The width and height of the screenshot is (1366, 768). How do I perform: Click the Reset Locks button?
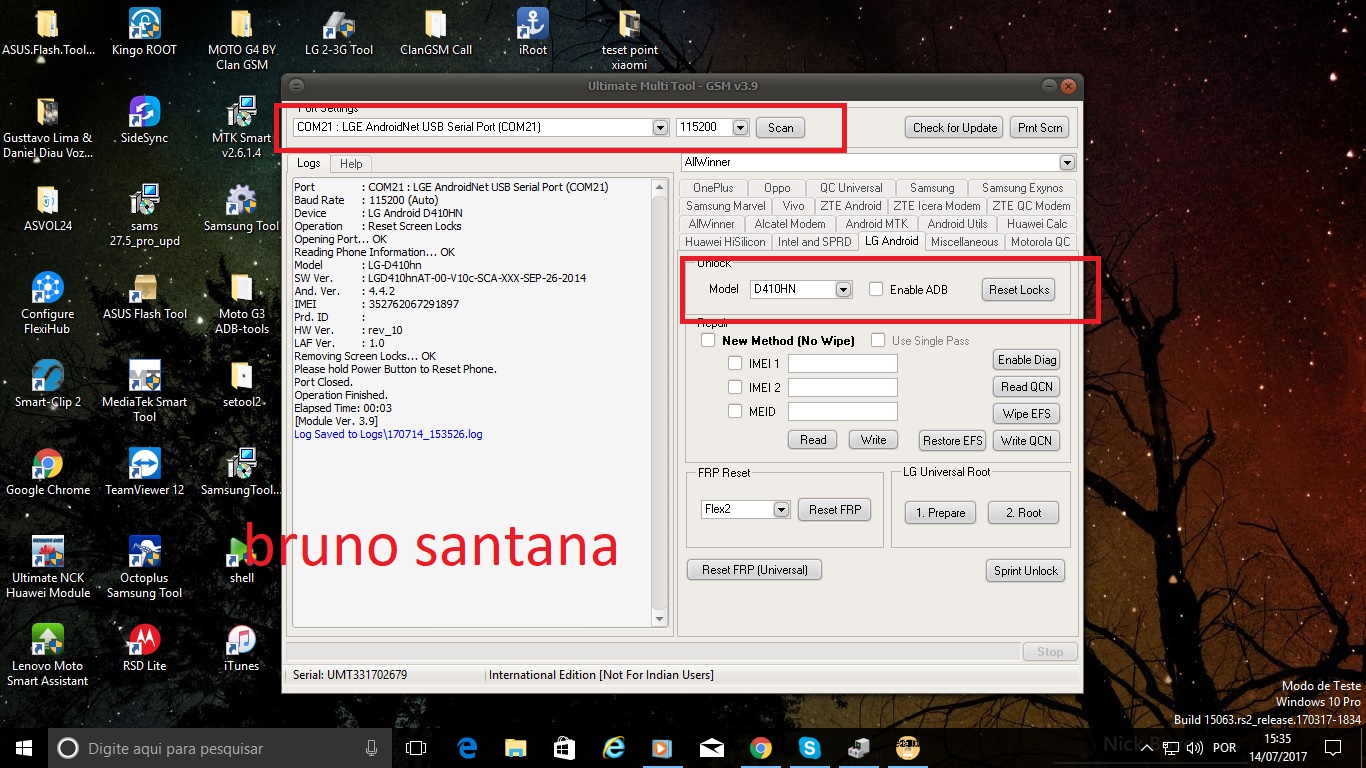1018,289
